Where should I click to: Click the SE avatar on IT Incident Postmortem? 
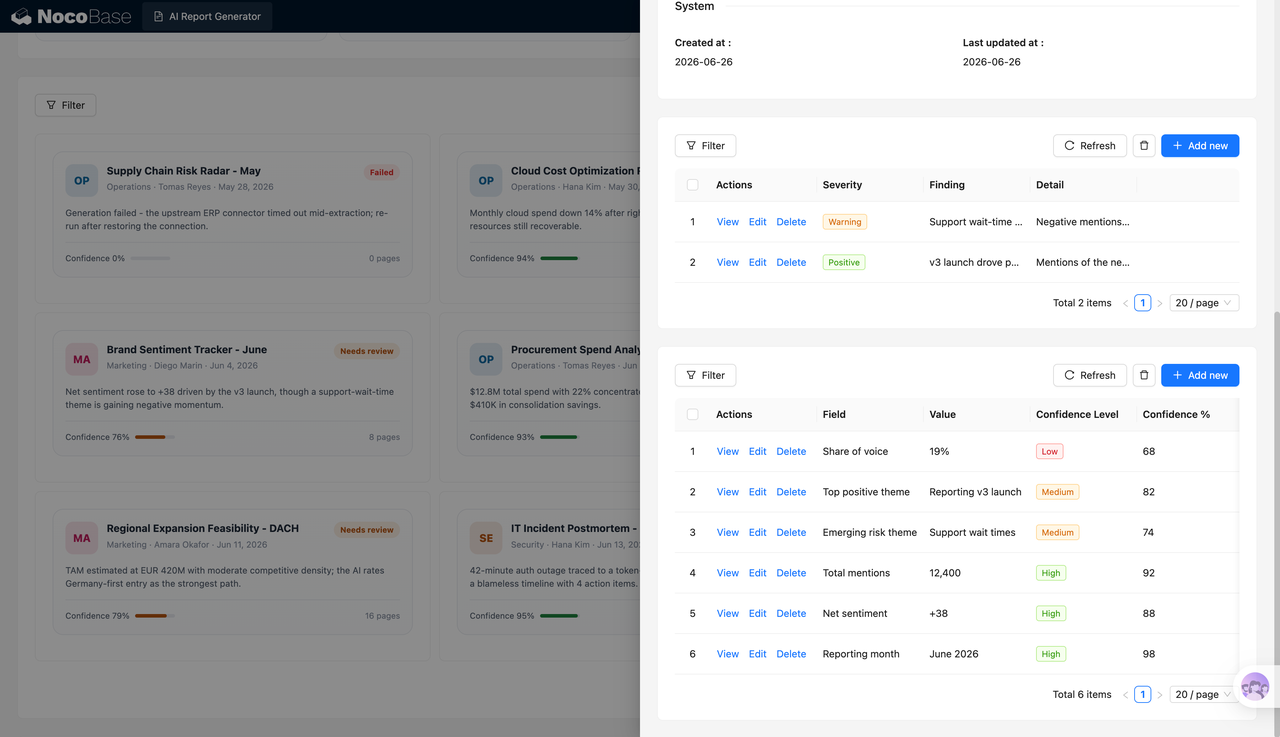click(486, 538)
